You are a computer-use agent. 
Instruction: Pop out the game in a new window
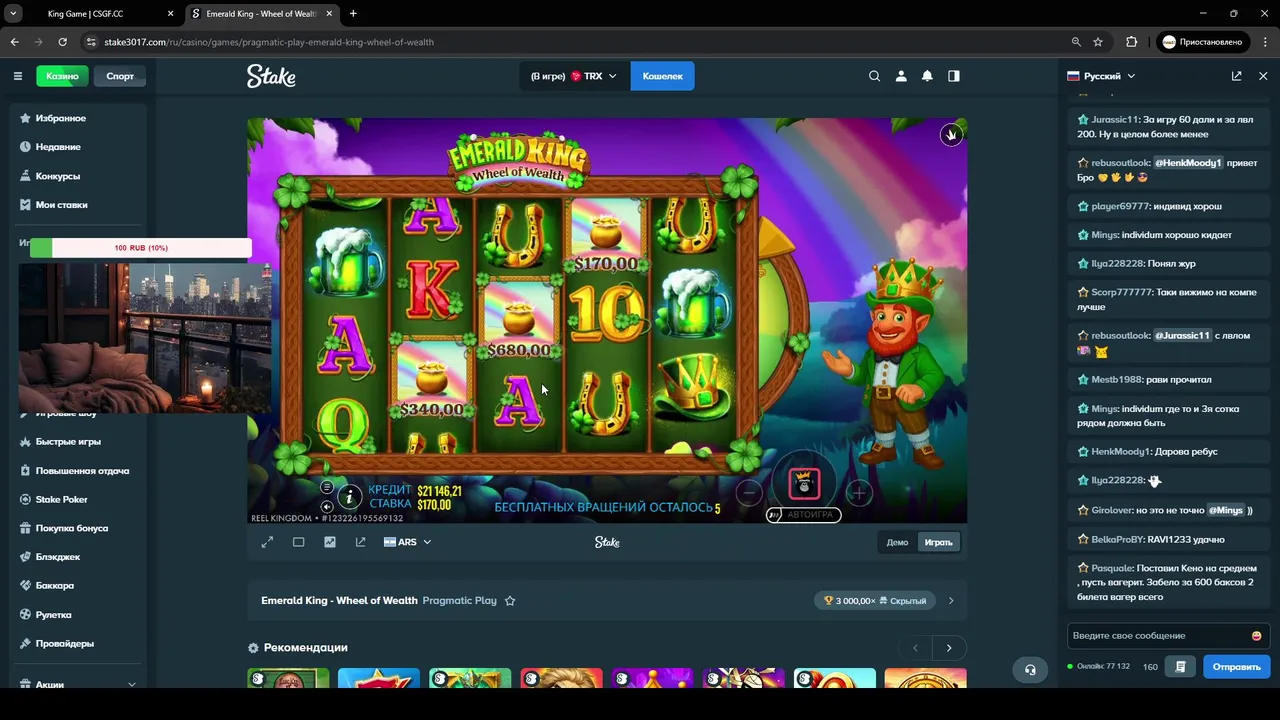click(x=360, y=542)
